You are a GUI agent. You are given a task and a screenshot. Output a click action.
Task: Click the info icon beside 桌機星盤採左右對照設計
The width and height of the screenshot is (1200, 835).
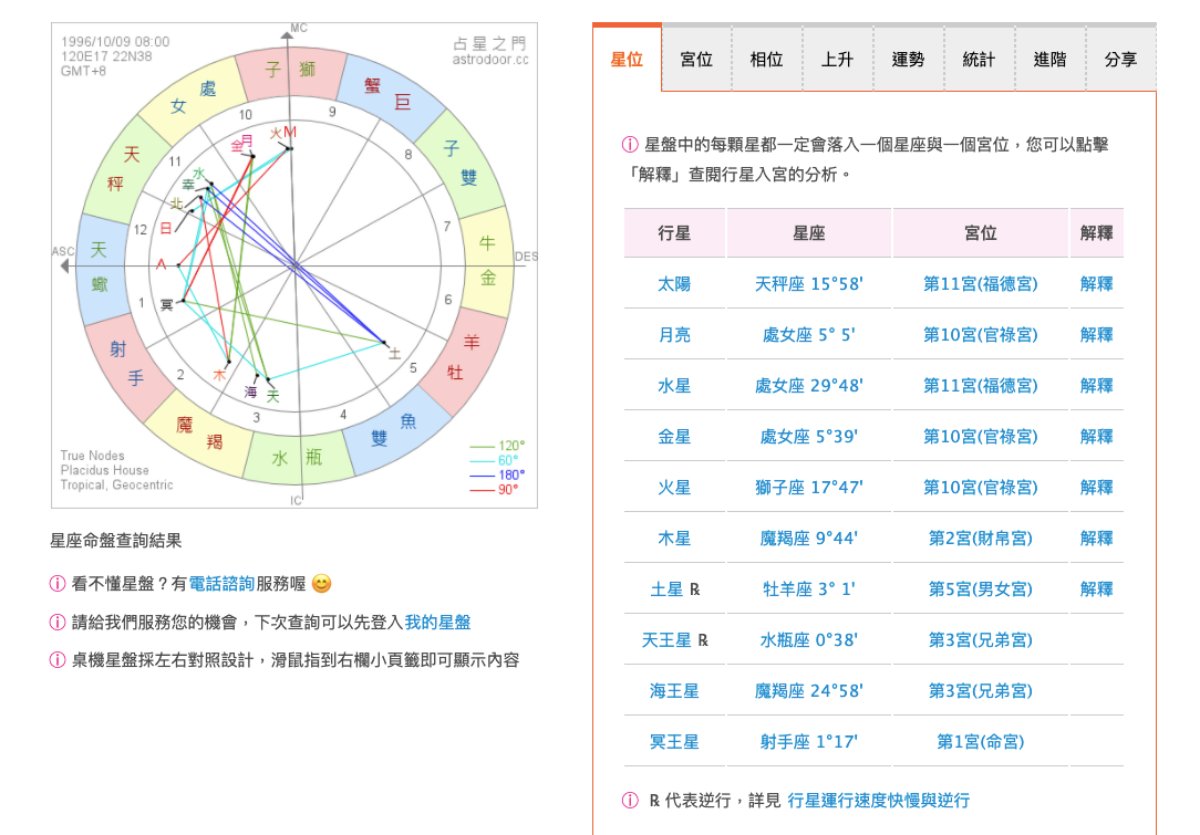click(58, 661)
